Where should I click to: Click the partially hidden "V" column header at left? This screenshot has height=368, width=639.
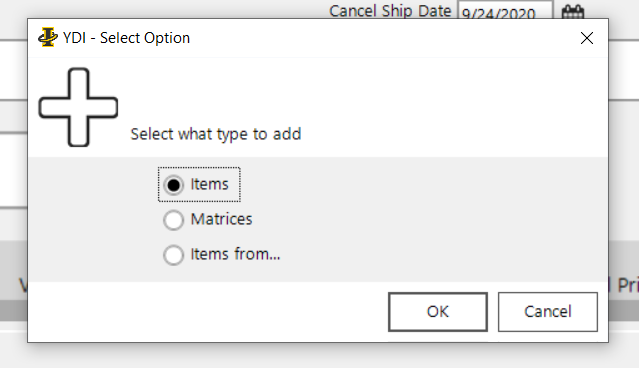coord(23,285)
